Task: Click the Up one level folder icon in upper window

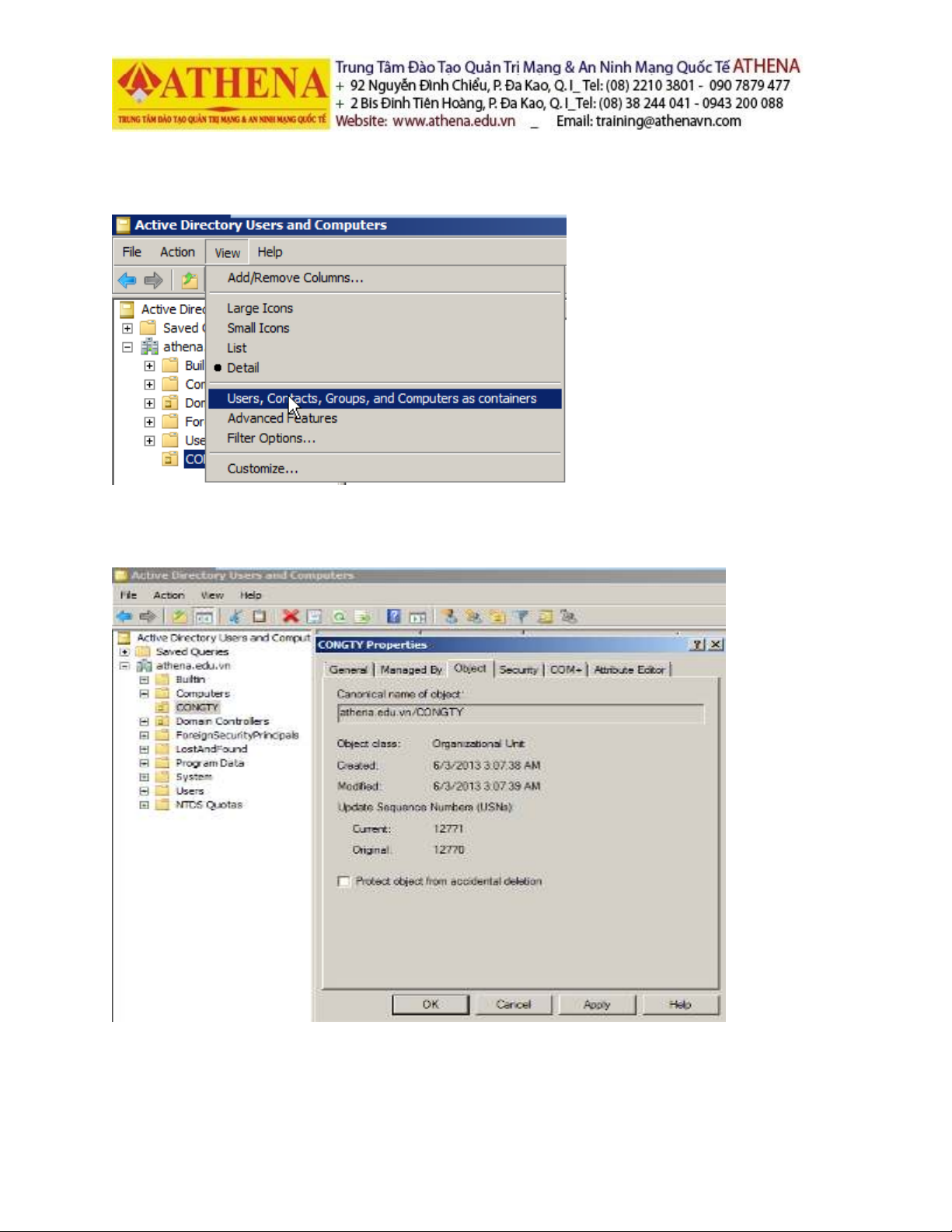Action: (x=189, y=280)
